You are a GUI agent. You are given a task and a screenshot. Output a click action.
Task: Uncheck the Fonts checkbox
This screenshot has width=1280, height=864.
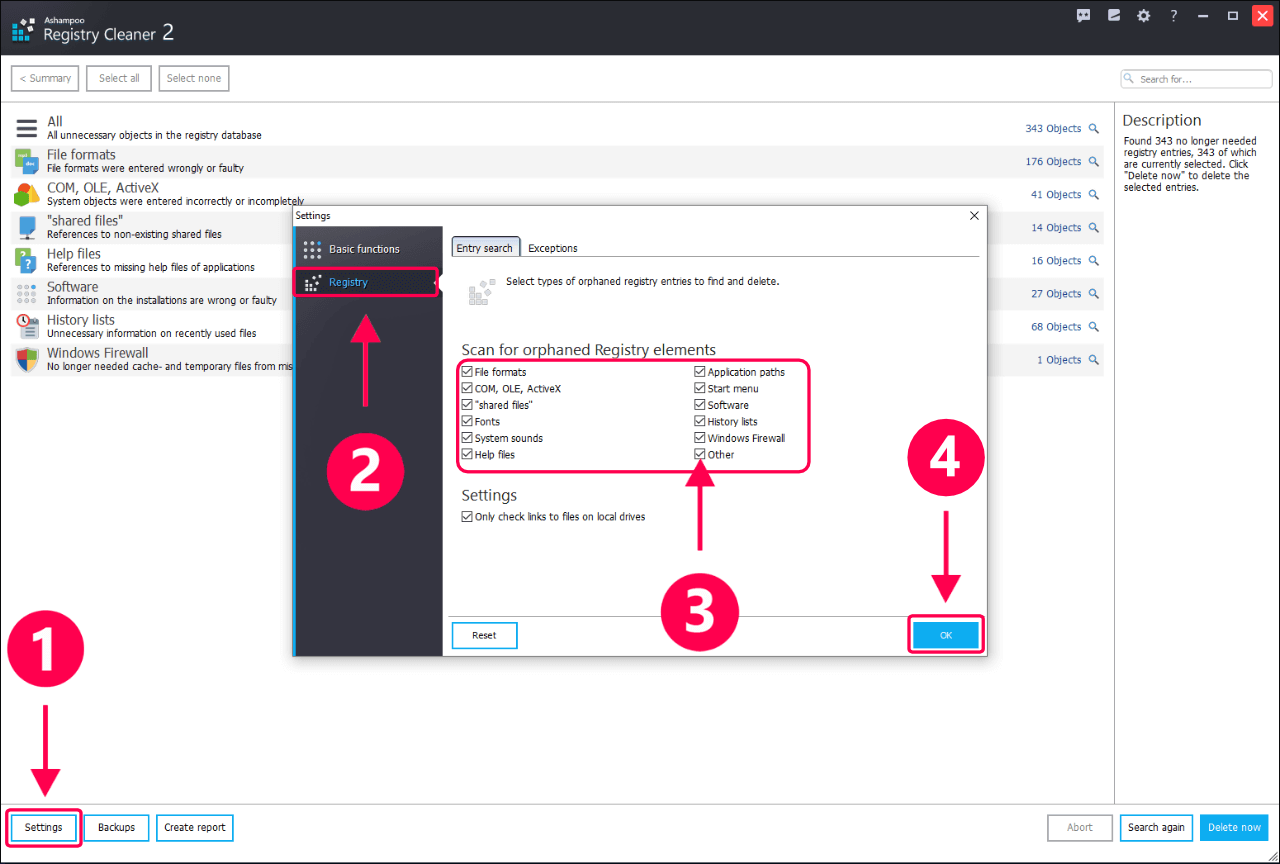pyautogui.click(x=467, y=421)
